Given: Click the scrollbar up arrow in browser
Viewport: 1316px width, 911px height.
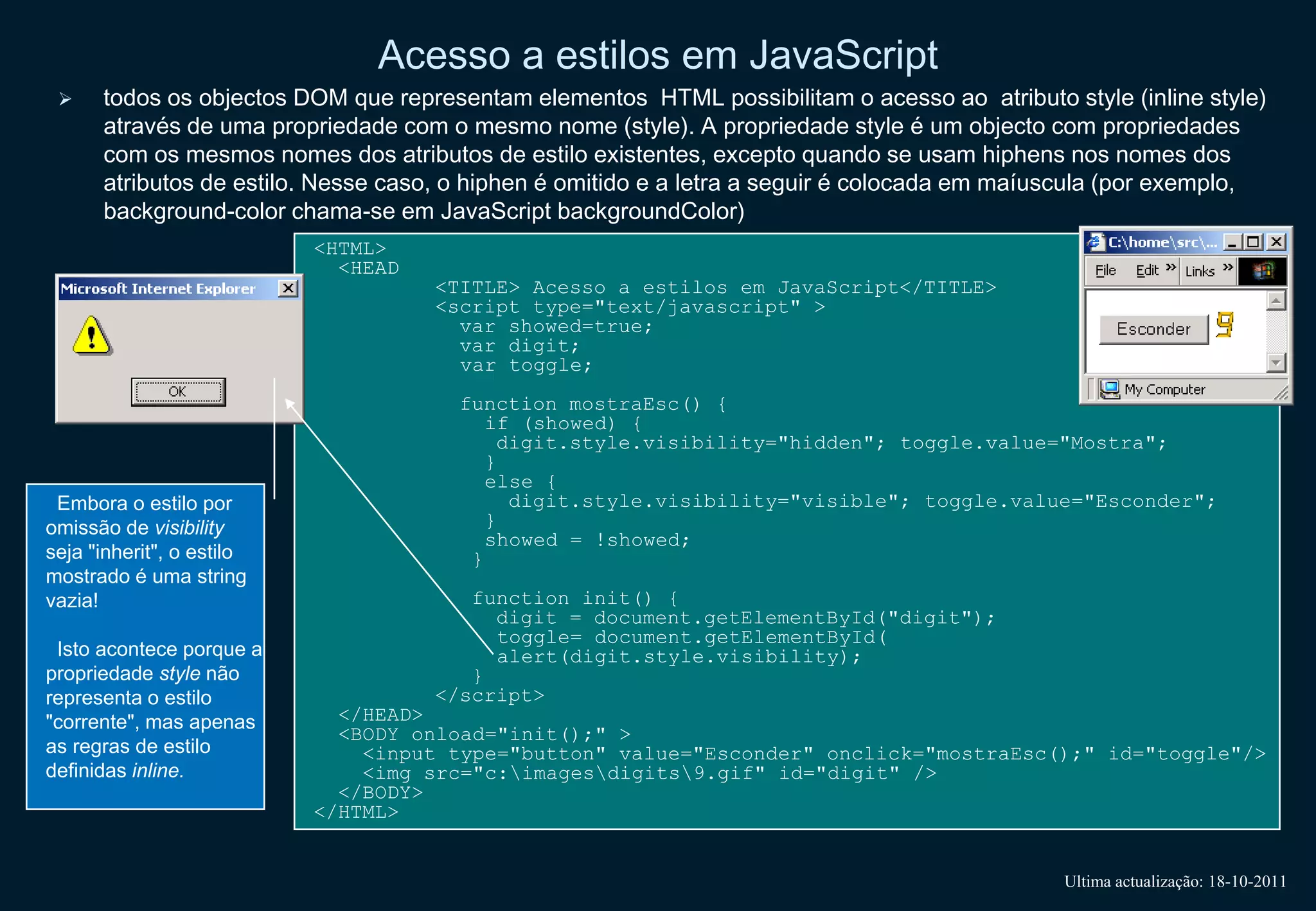Looking at the screenshot, I should click(x=1276, y=300).
